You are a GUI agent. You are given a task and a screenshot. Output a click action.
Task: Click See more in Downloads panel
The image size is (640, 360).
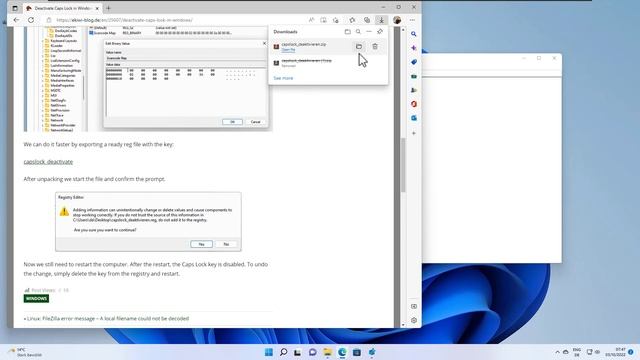pyautogui.click(x=283, y=78)
